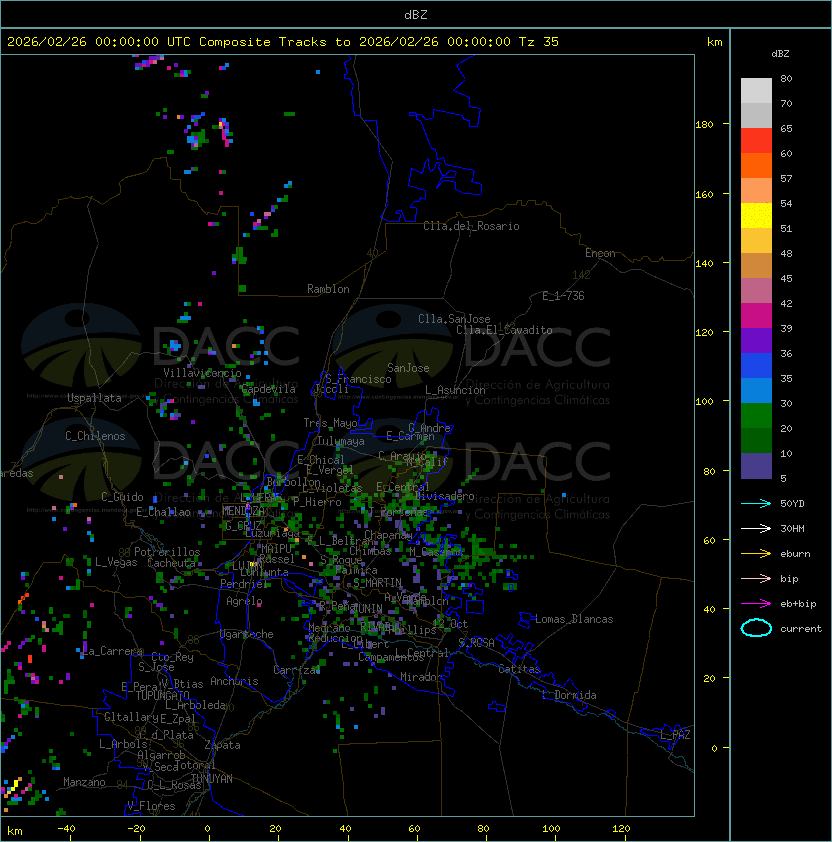Click the 'Manzano' map label
Image resolution: width=832 pixels, height=842 pixels.
pyautogui.click(x=84, y=782)
